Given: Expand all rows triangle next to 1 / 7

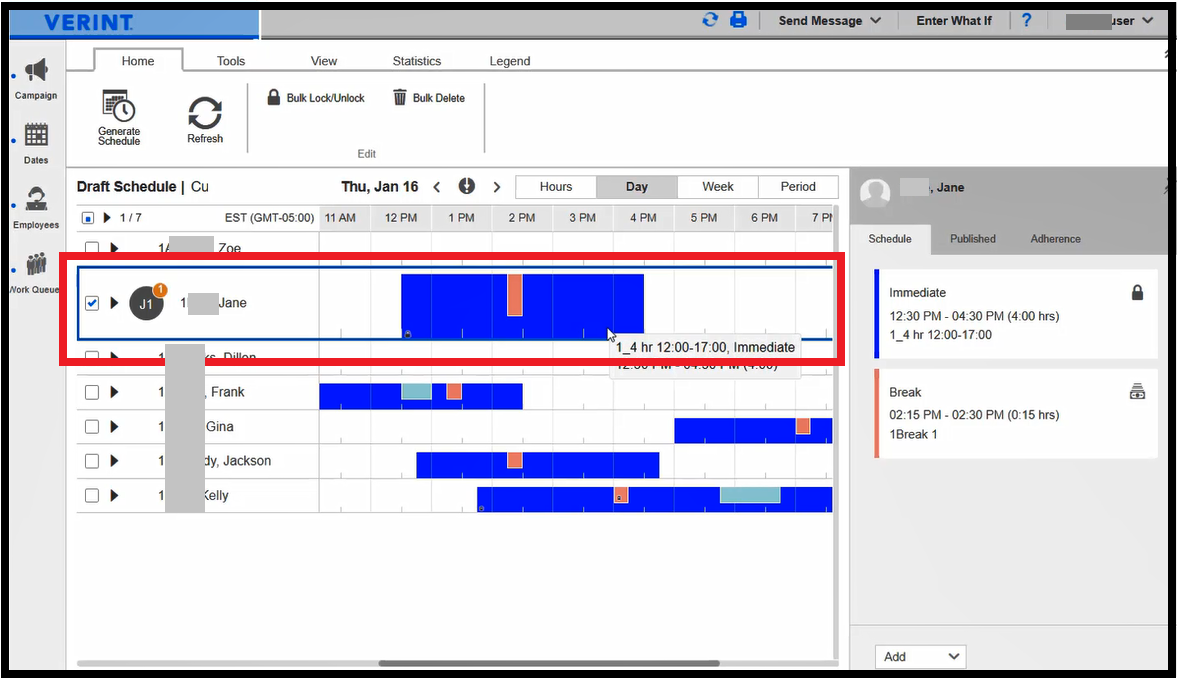Looking at the screenshot, I should tap(107, 218).
